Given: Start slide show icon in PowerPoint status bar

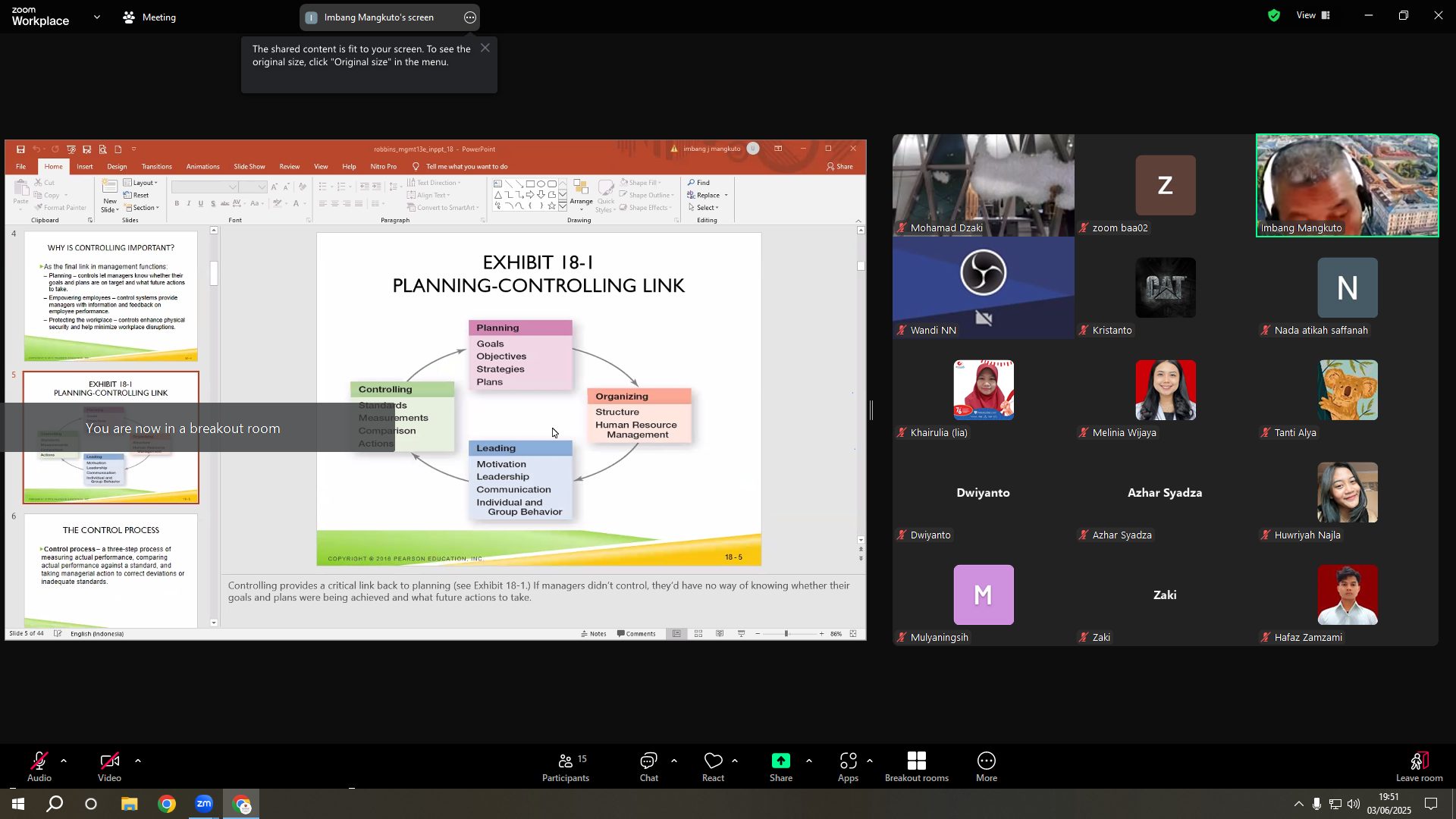Looking at the screenshot, I should (x=741, y=634).
